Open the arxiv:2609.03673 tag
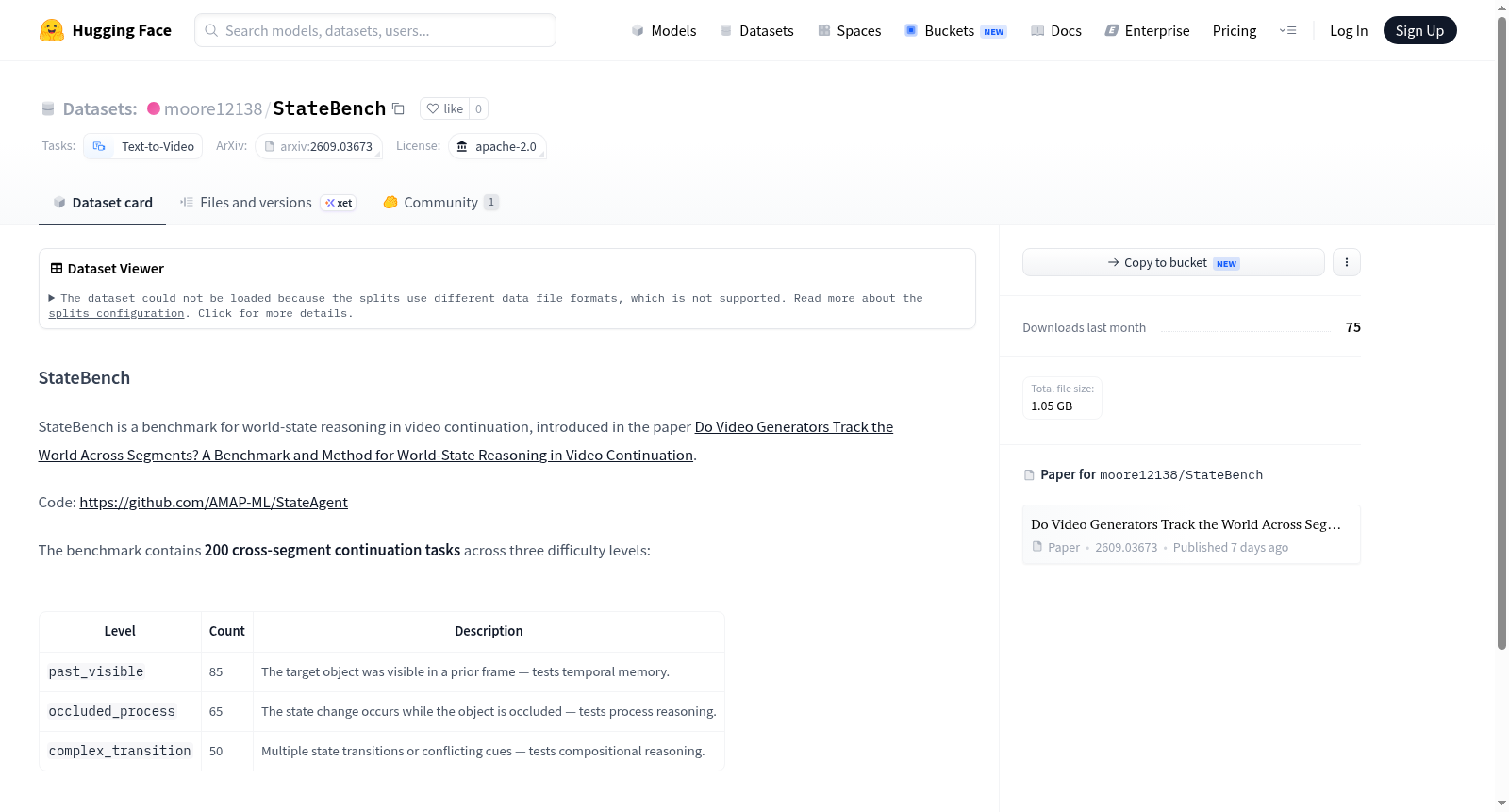 click(x=319, y=146)
